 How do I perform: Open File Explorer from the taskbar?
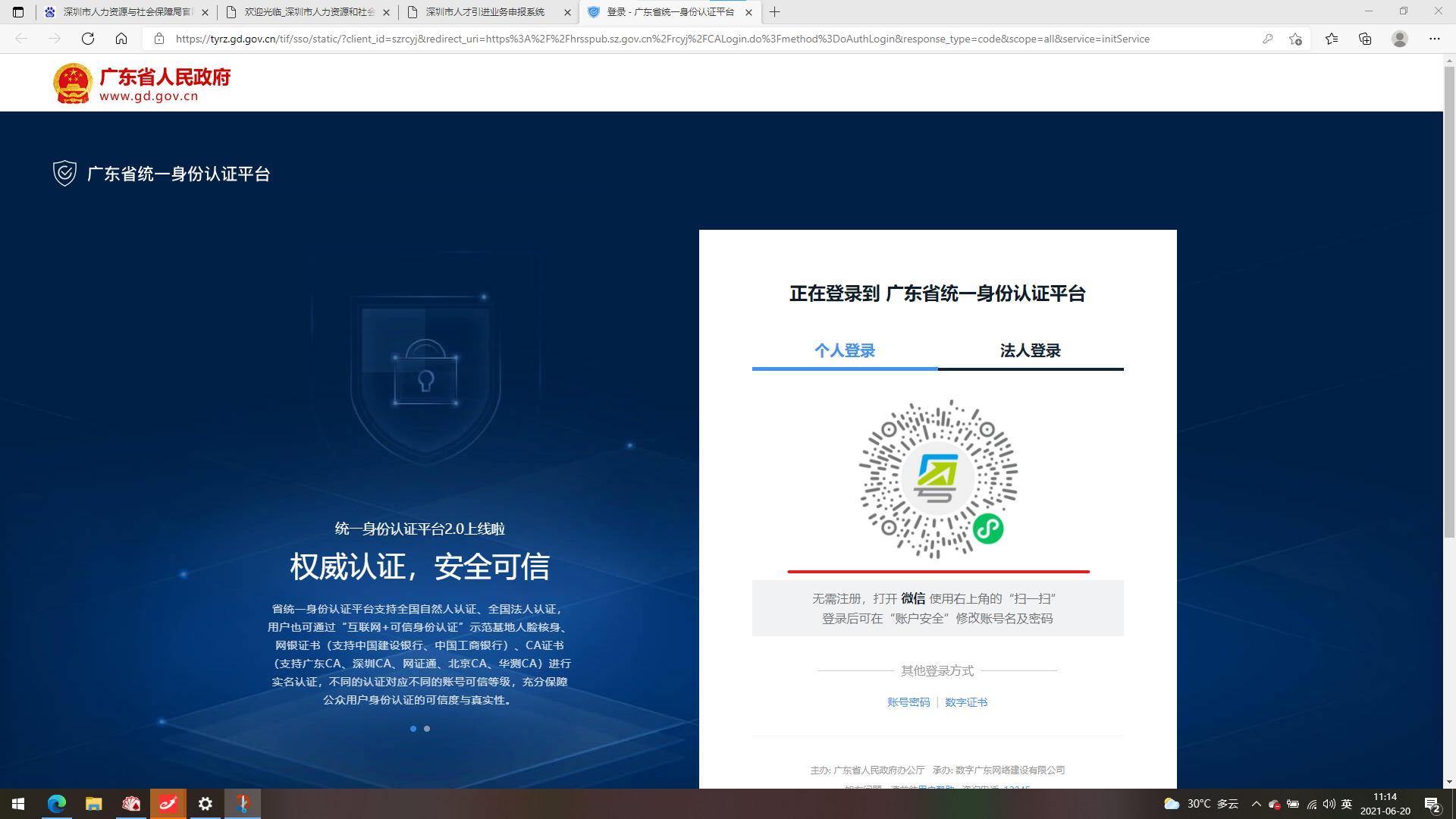pyautogui.click(x=93, y=804)
